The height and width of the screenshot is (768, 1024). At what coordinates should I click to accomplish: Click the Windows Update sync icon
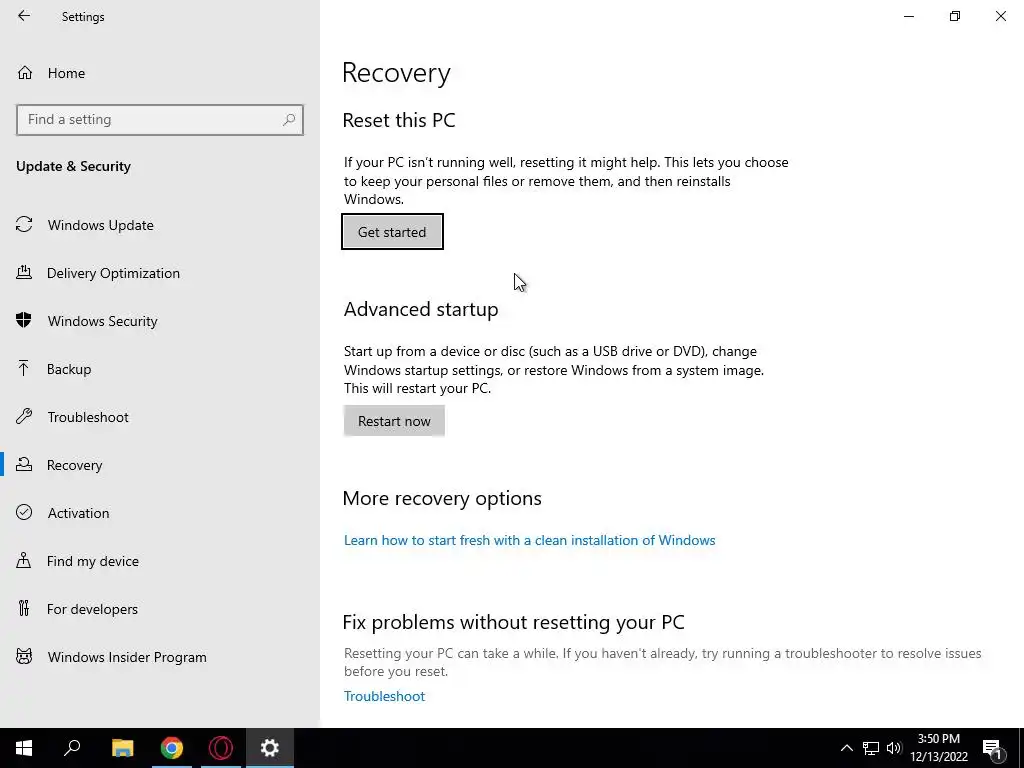24,225
